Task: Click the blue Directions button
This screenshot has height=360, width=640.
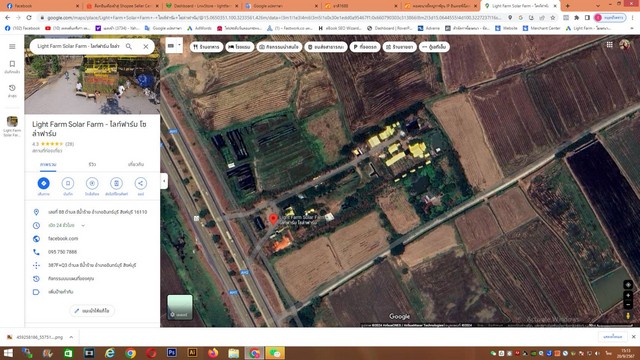Action: pyautogui.click(x=44, y=183)
